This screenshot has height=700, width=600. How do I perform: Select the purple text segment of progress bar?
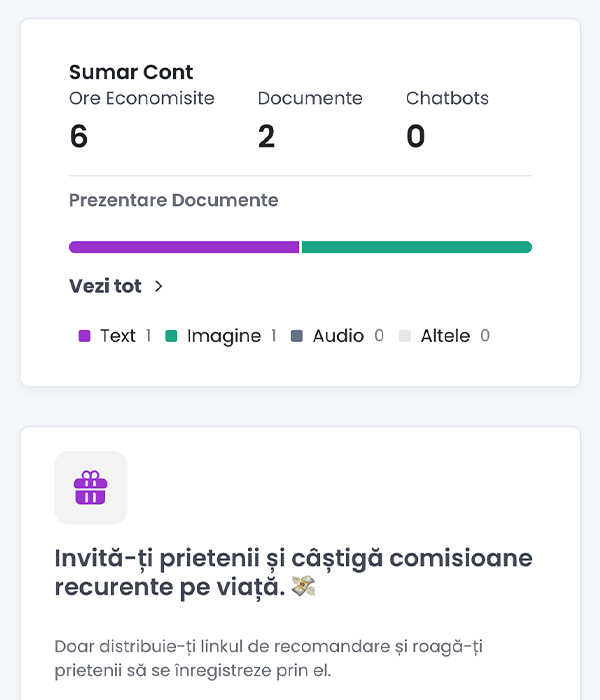184,247
